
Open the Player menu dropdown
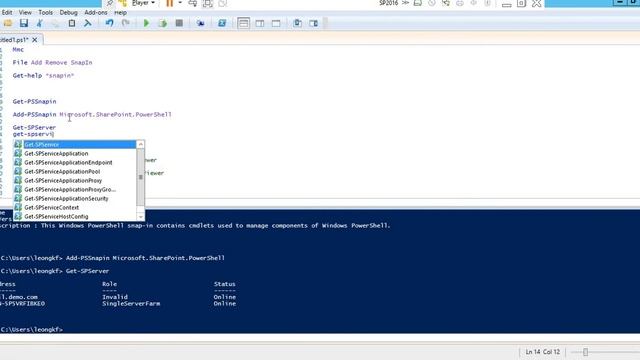pyautogui.click(x=143, y=3)
